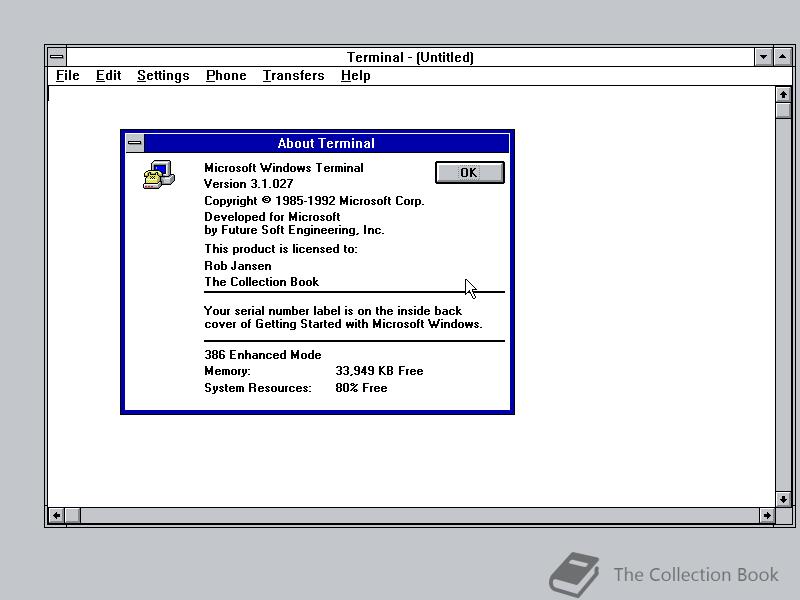This screenshot has width=800, height=600.
Task: Click "This product is licensed to:" text
Action: click(x=281, y=249)
